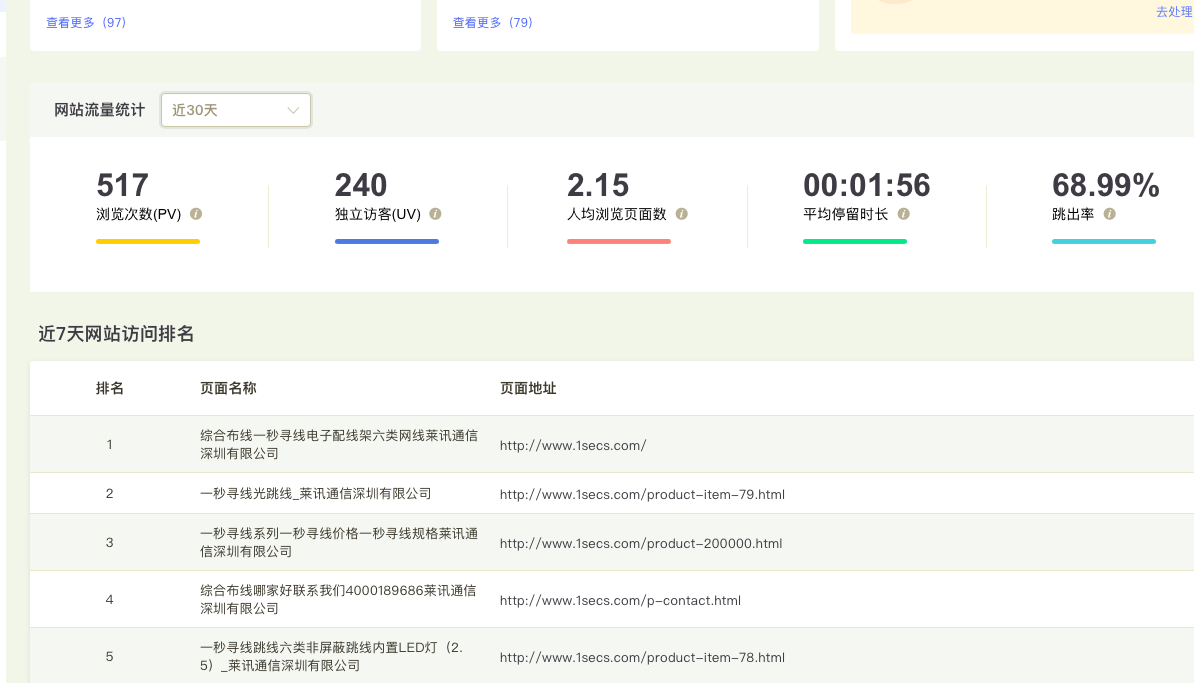
Task: Click info icon beside 平均停留时长
Action: 903,214
